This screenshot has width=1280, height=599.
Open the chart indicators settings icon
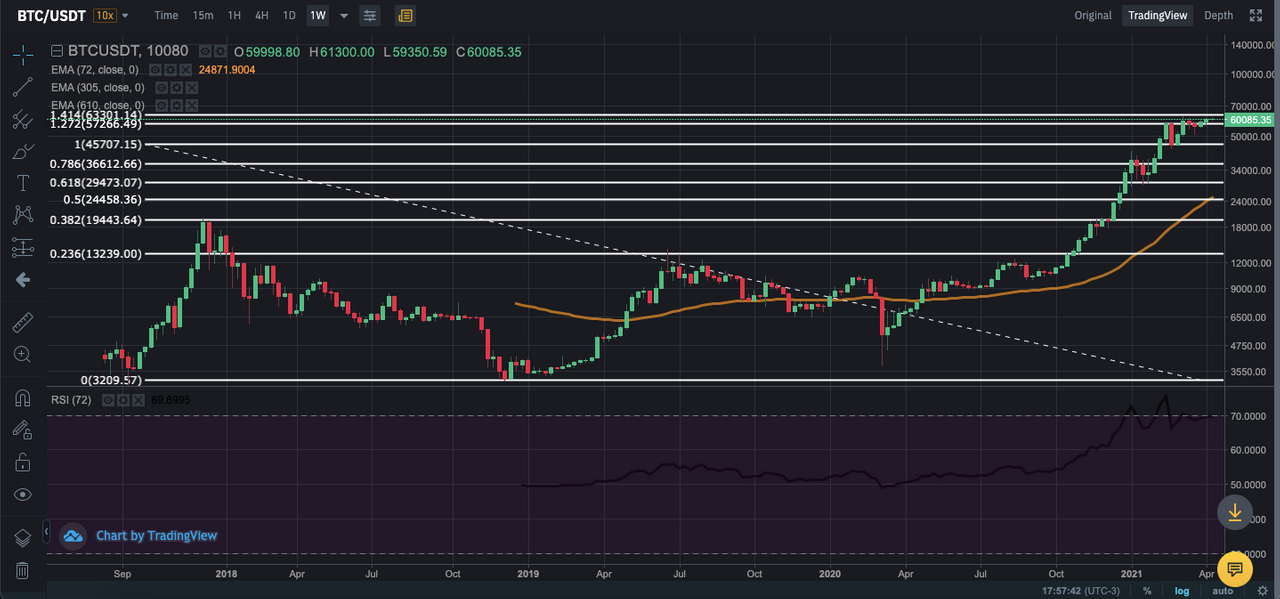(370, 15)
